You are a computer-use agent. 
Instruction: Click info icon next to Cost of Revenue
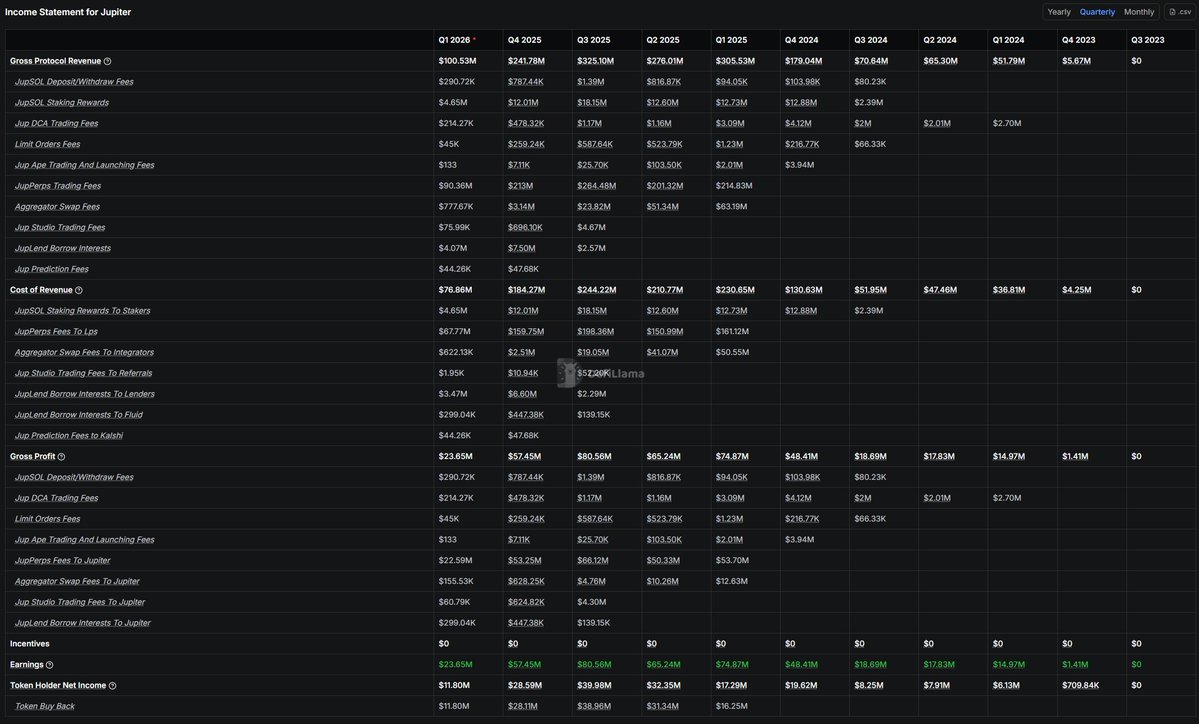(x=79, y=290)
